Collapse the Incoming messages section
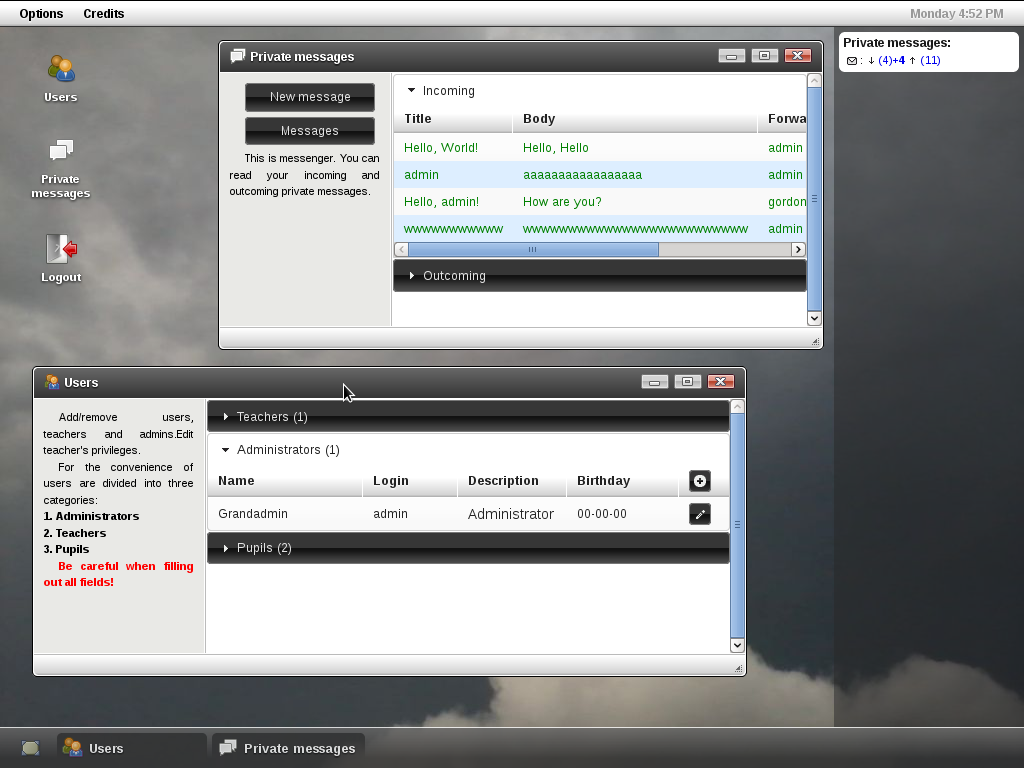 tap(440, 91)
